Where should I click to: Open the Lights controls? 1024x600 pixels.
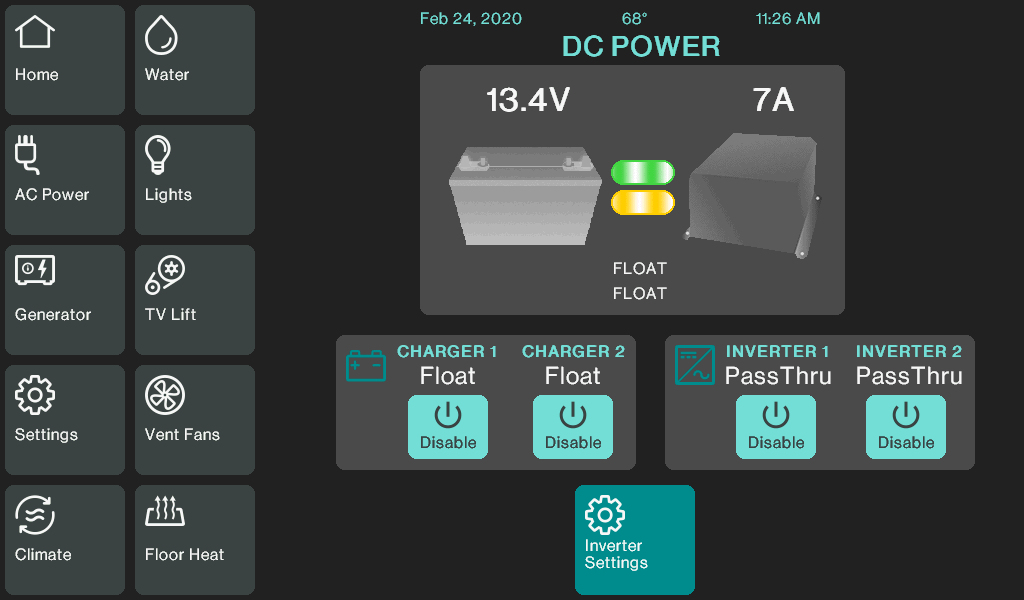click(x=195, y=180)
